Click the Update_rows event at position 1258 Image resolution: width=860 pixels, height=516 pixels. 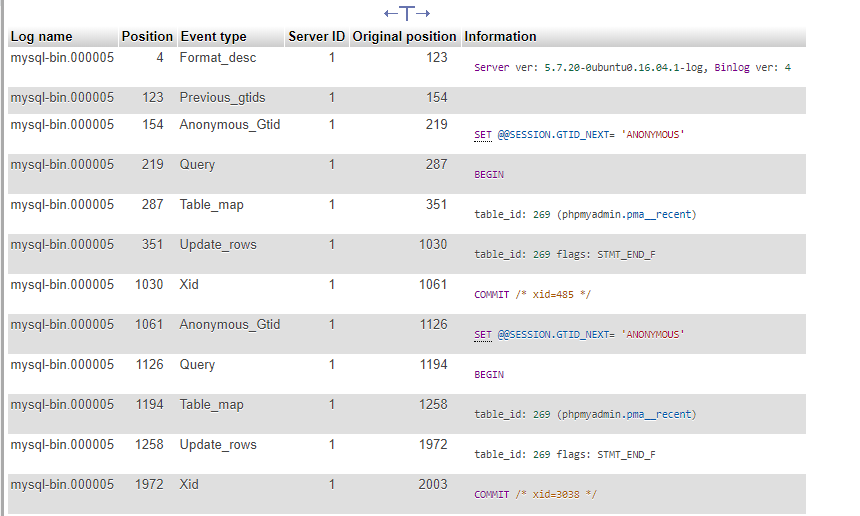(x=218, y=445)
